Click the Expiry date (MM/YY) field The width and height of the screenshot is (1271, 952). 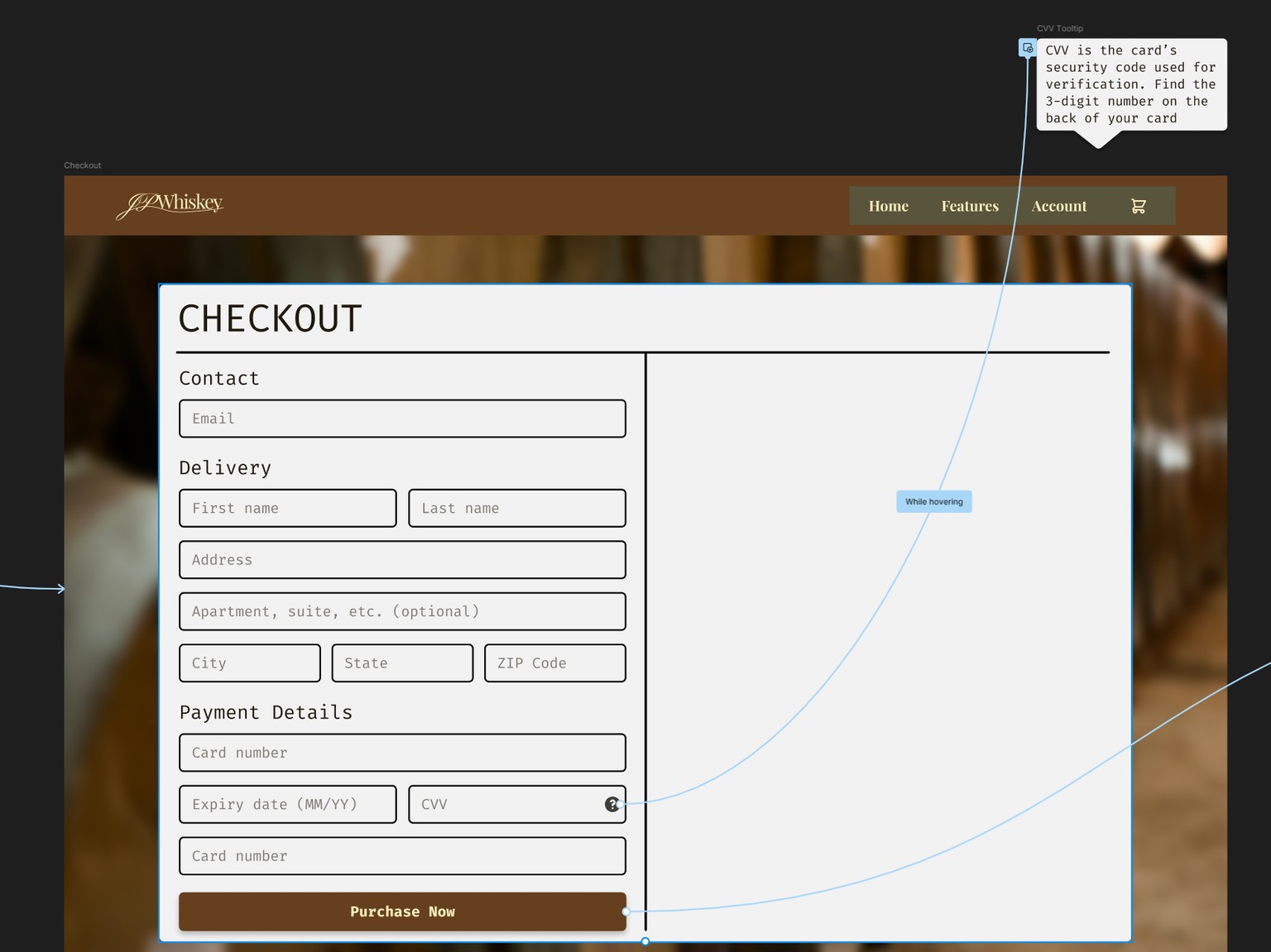point(288,804)
